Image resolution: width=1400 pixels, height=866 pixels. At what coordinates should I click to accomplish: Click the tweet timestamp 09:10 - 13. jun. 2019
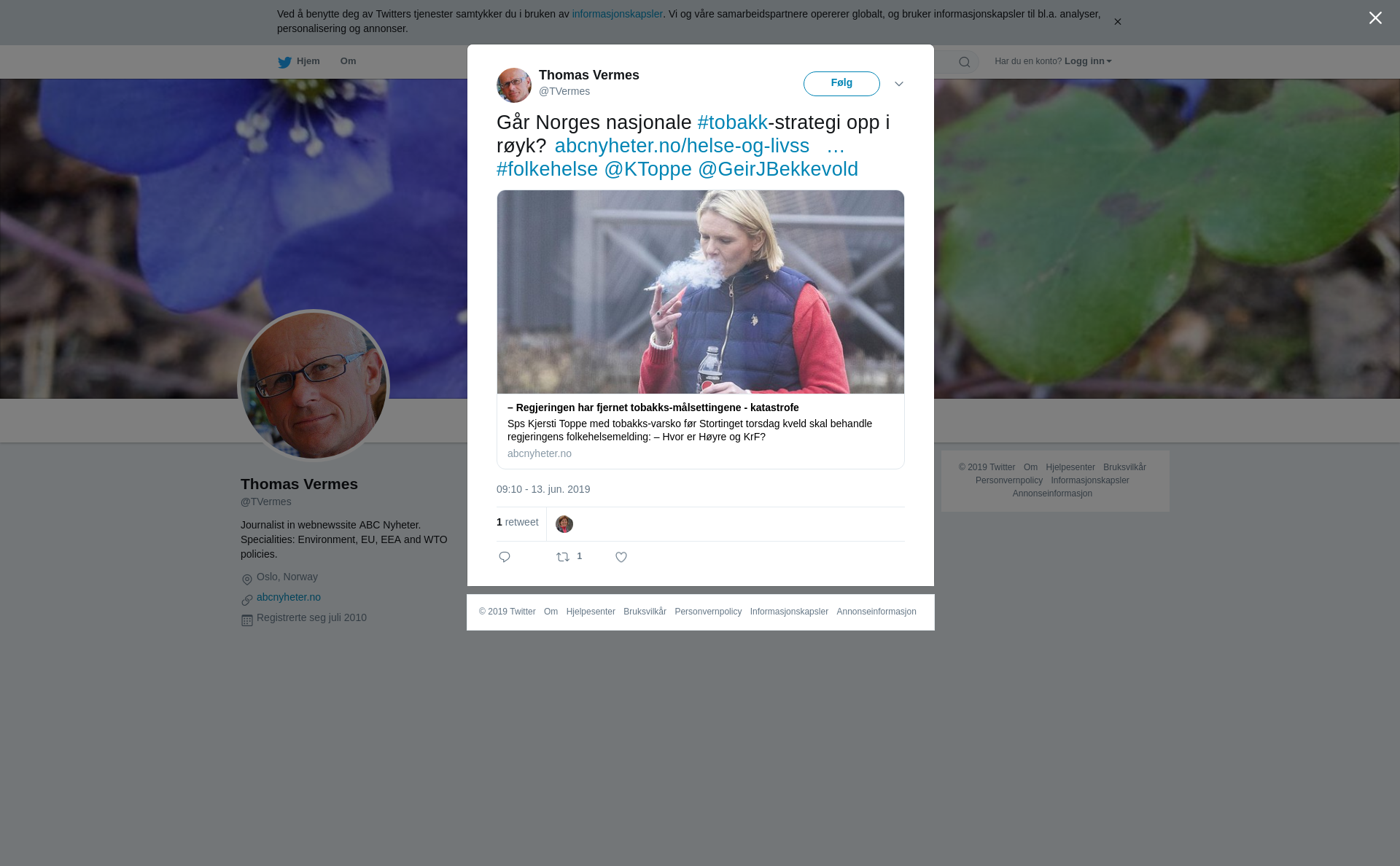pos(543,489)
